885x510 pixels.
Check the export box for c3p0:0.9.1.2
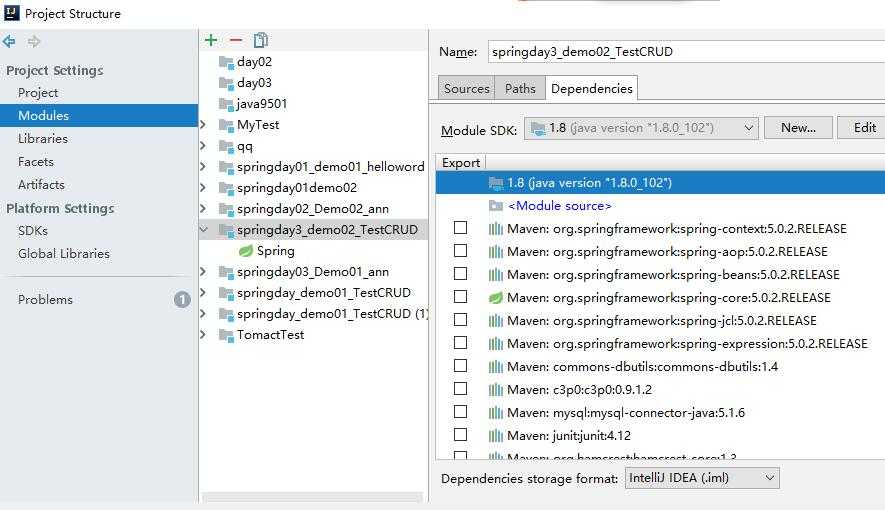[461, 389]
